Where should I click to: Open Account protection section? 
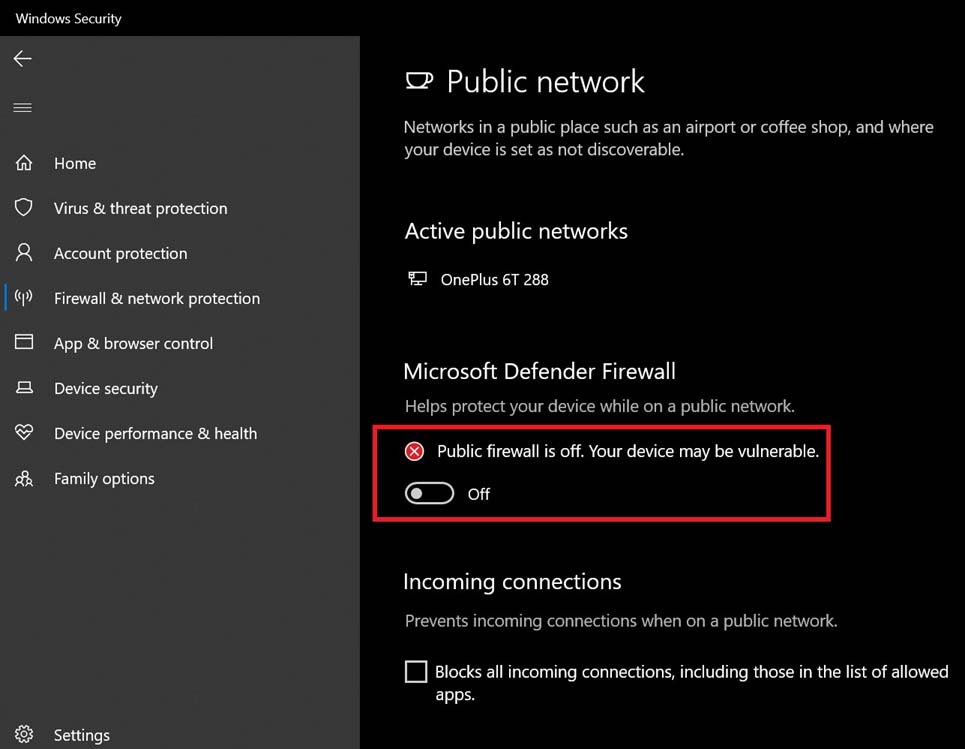[180, 253]
